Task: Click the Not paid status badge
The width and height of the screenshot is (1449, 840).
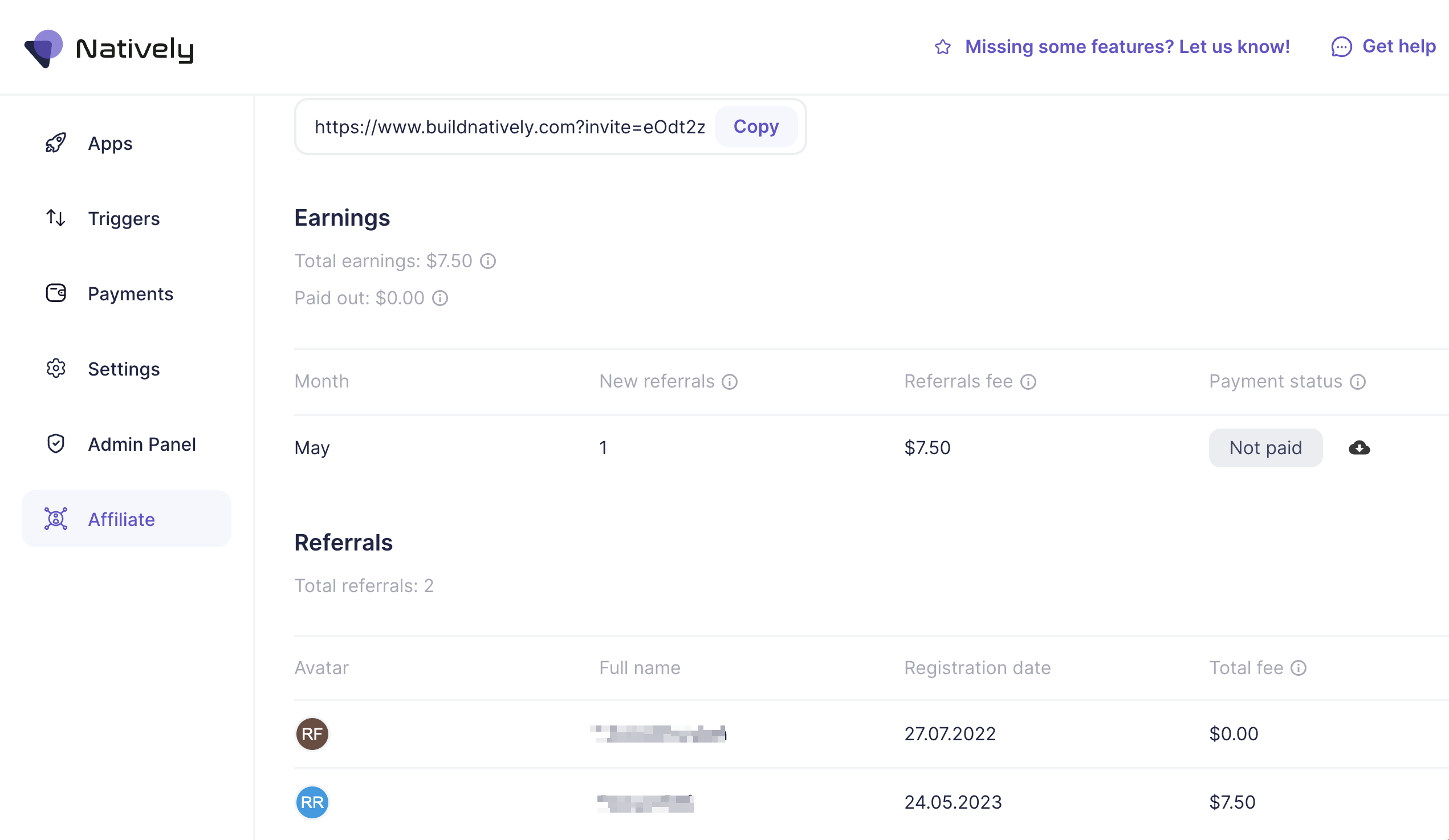Action: 1265,448
